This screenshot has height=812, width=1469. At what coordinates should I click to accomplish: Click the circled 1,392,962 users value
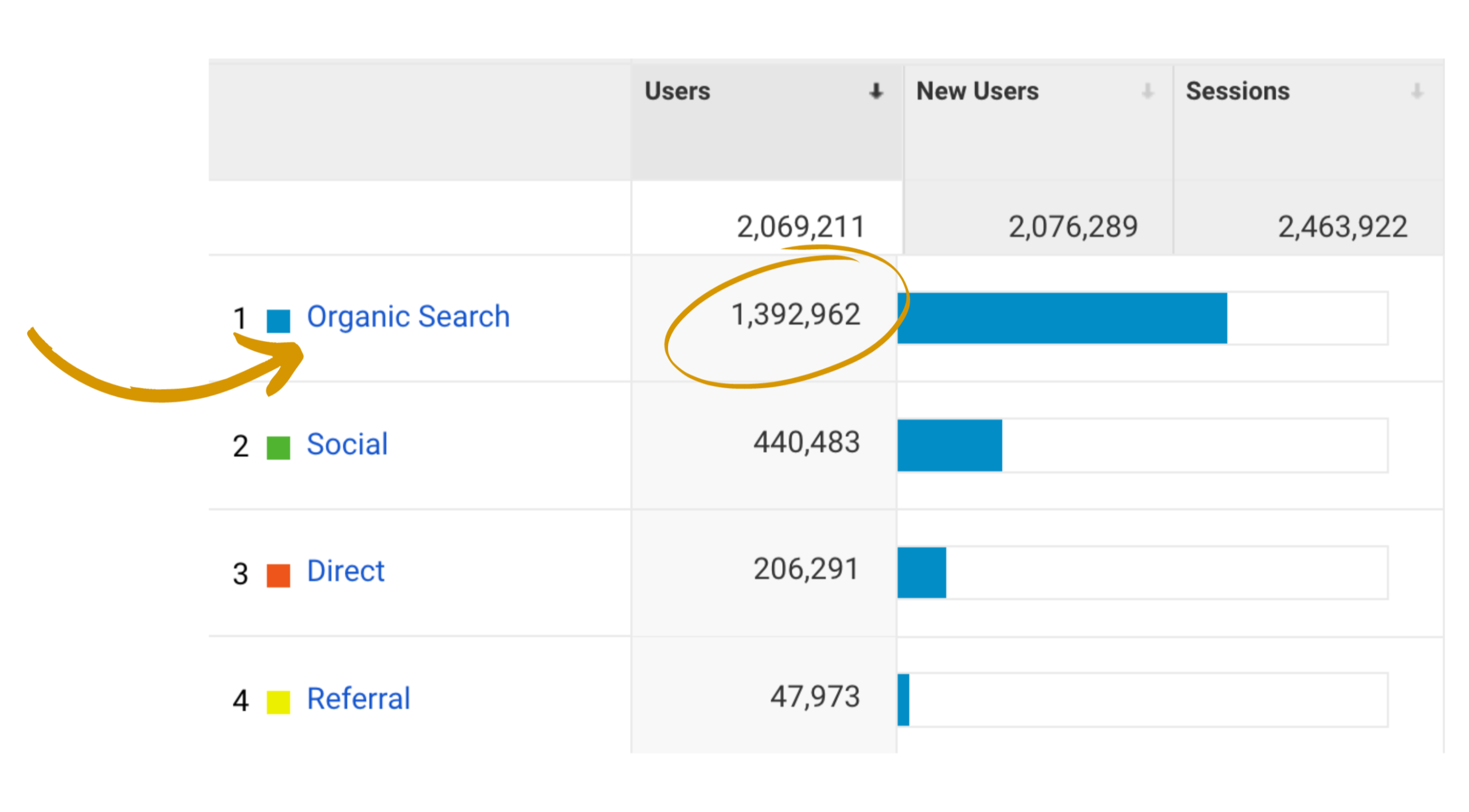(795, 315)
